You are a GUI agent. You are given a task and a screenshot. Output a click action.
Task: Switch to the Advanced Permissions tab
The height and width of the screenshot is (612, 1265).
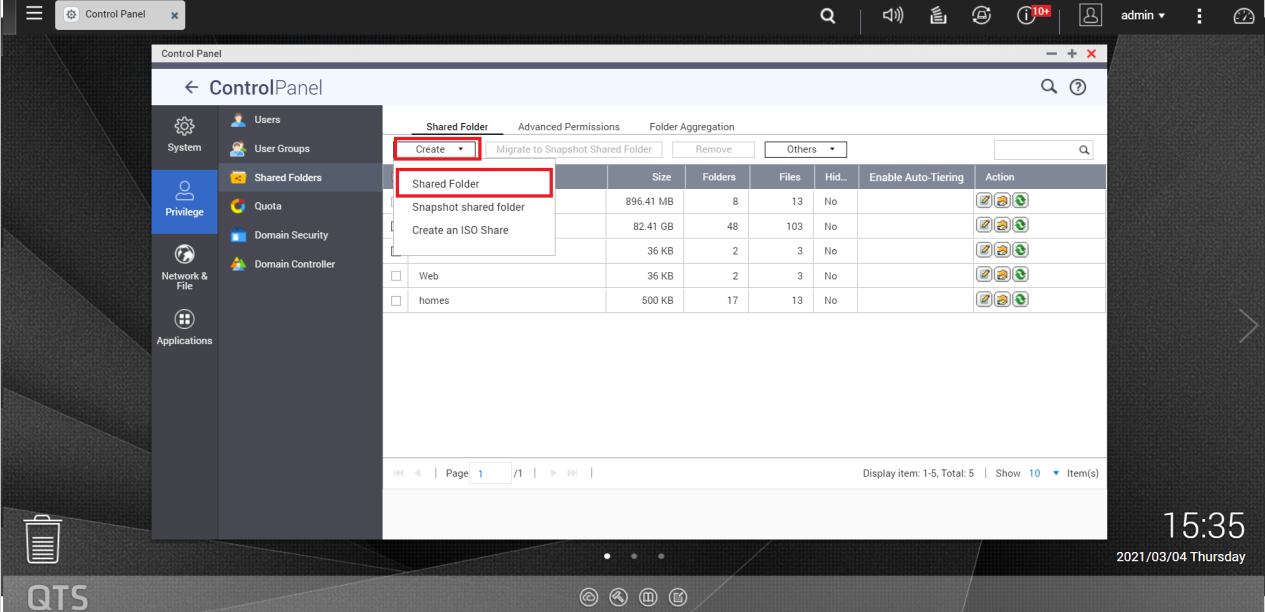[568, 126]
